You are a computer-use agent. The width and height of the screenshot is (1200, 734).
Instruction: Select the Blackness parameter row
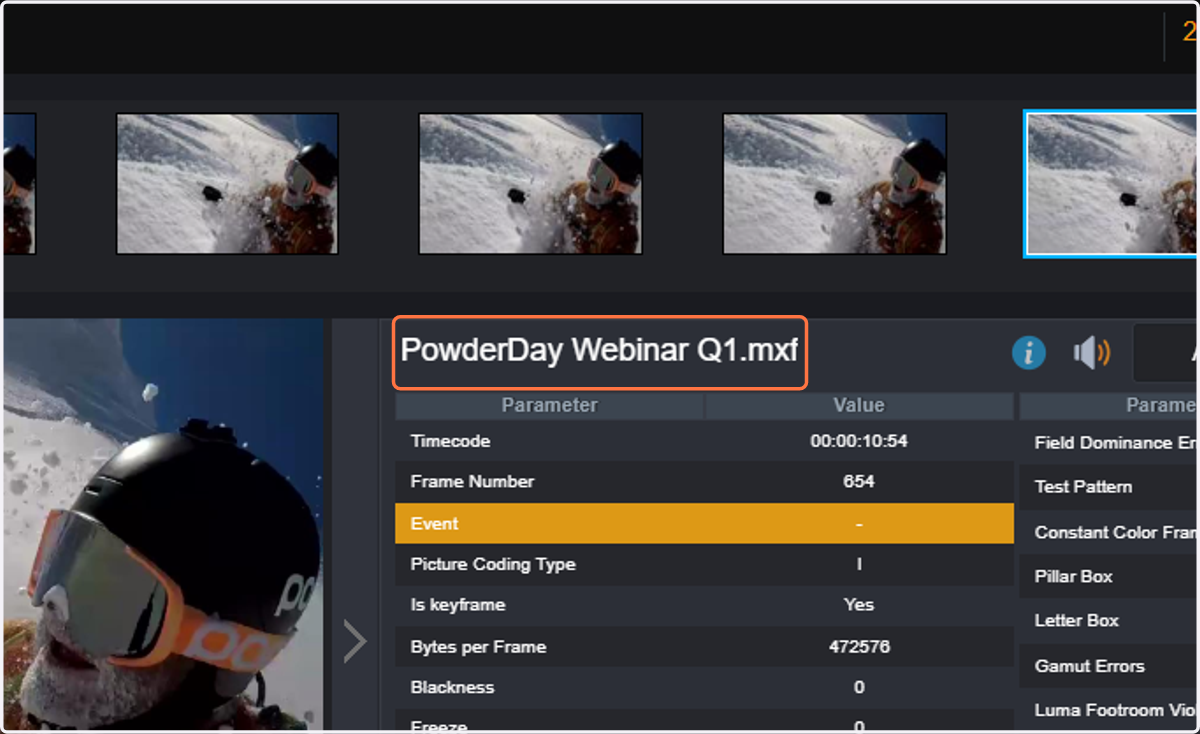704,688
